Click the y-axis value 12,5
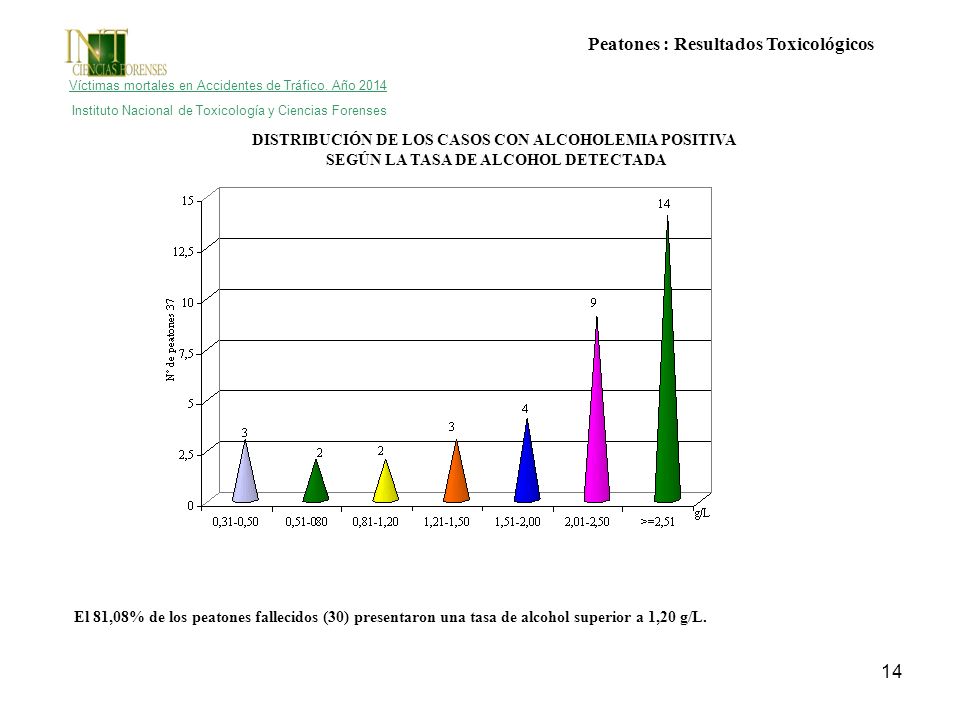 pos(184,251)
